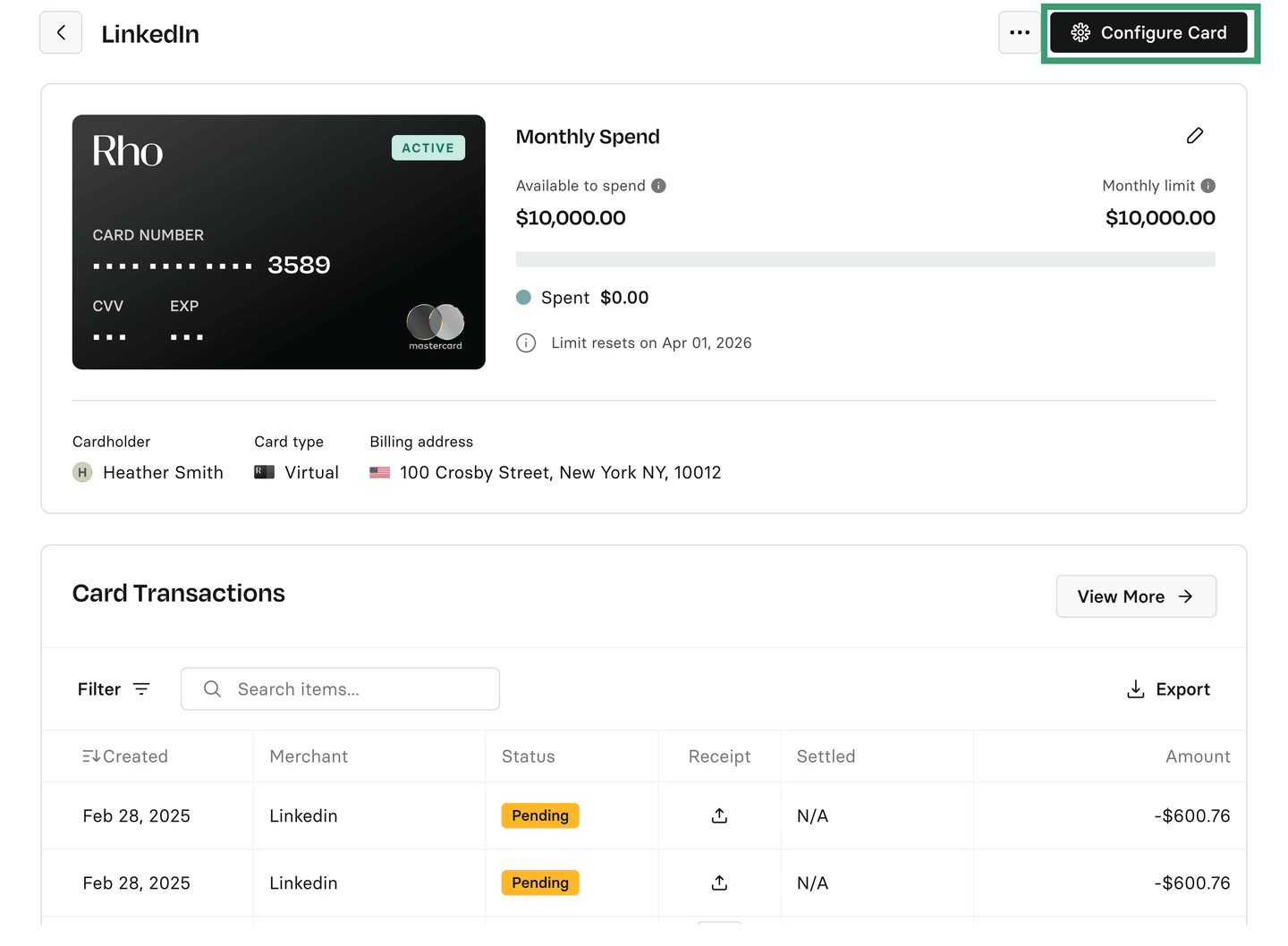This screenshot has width=1288, height=946.
Task: Click the Search items input field
Action: point(340,689)
